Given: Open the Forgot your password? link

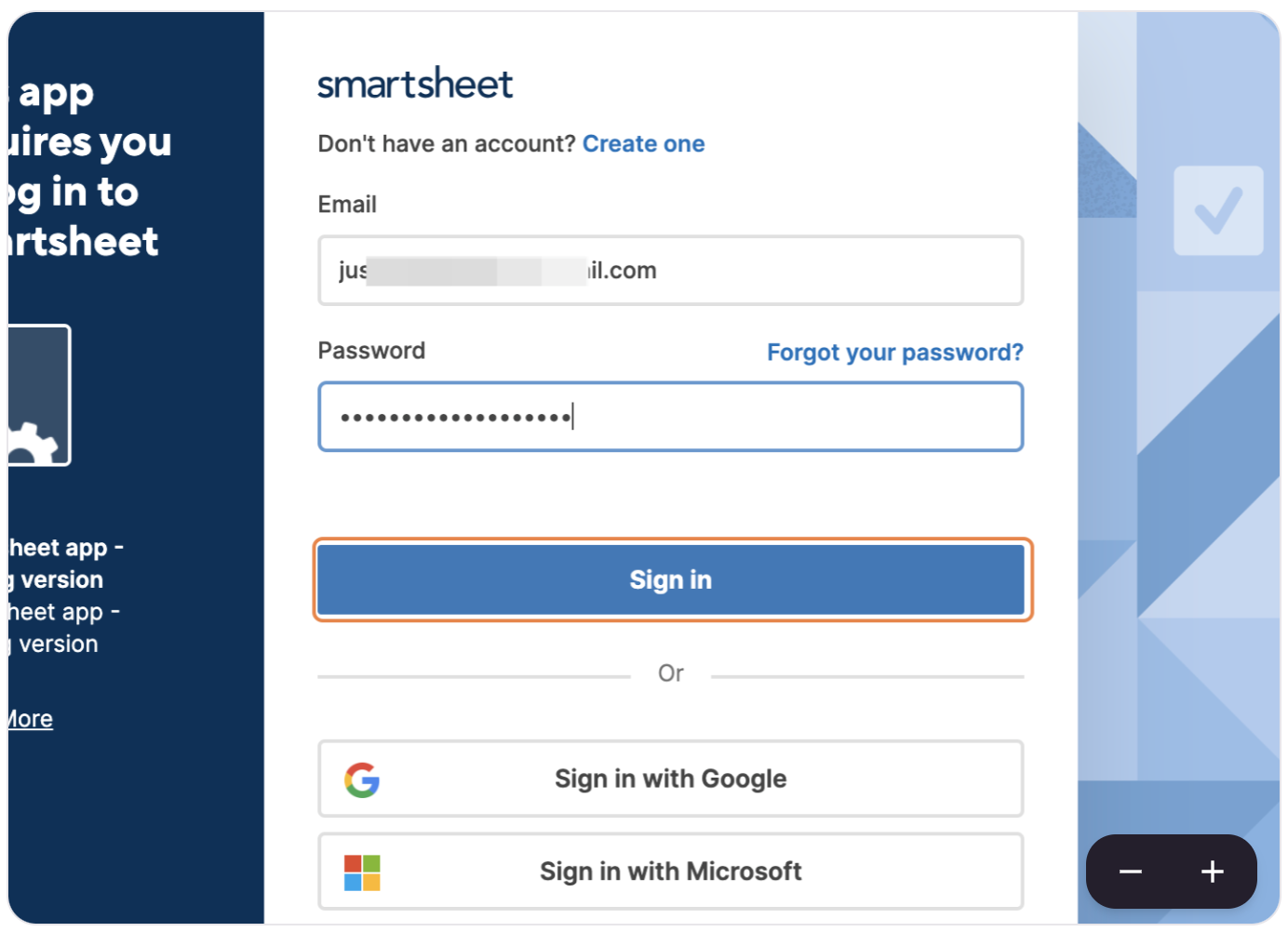Looking at the screenshot, I should pyautogui.click(x=894, y=353).
